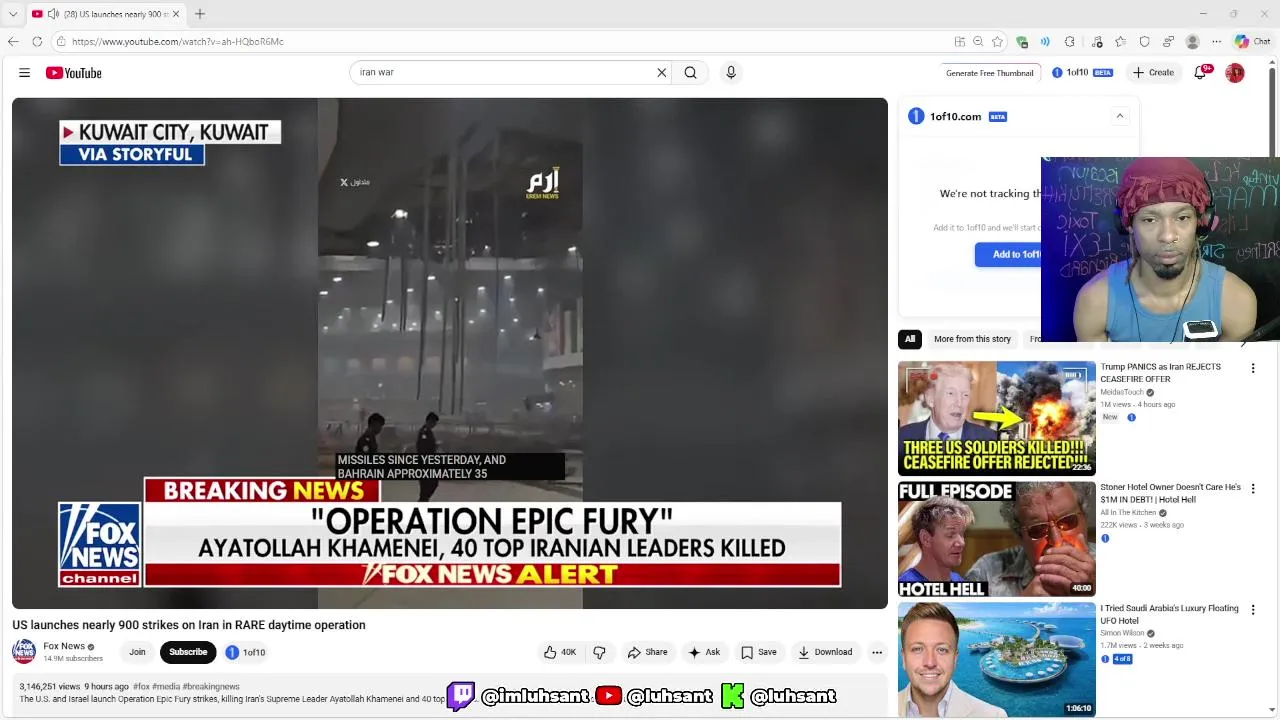This screenshot has height=720, width=1280.
Task: Save the video to a playlist
Action: [758, 652]
